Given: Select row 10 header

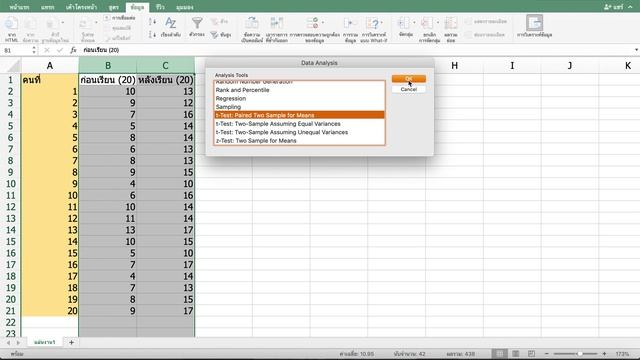Looking at the screenshot, I should click(11, 184).
